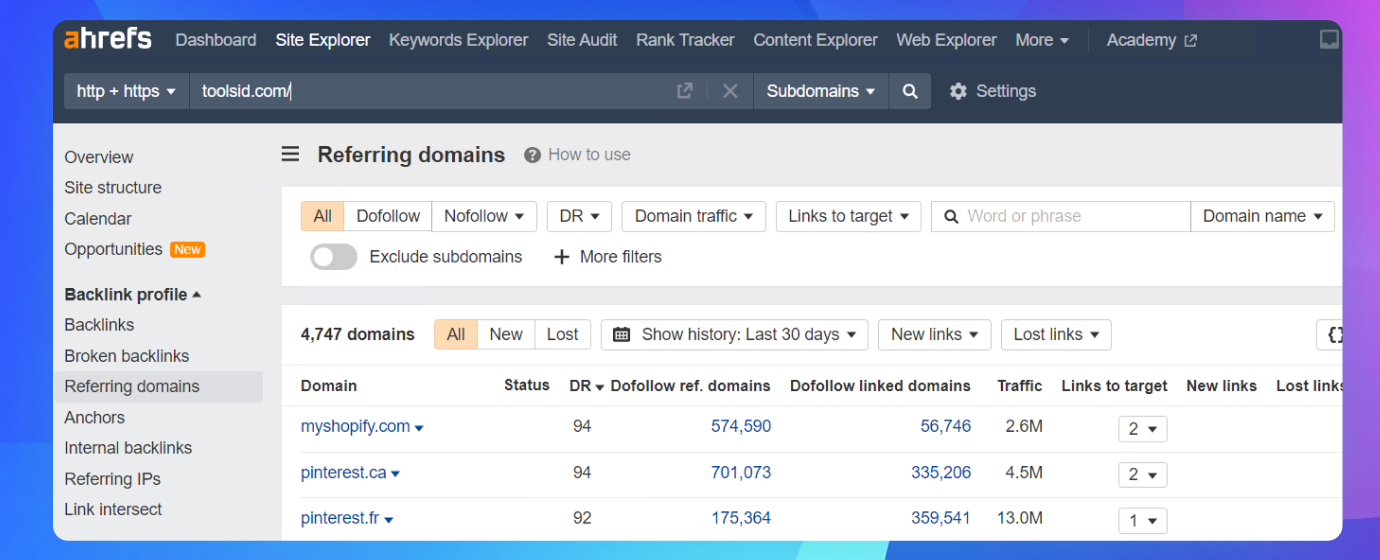This screenshot has height=560, width=1380.
Task: Click the 335,206 dofollow linked domains value
Action: (941, 472)
